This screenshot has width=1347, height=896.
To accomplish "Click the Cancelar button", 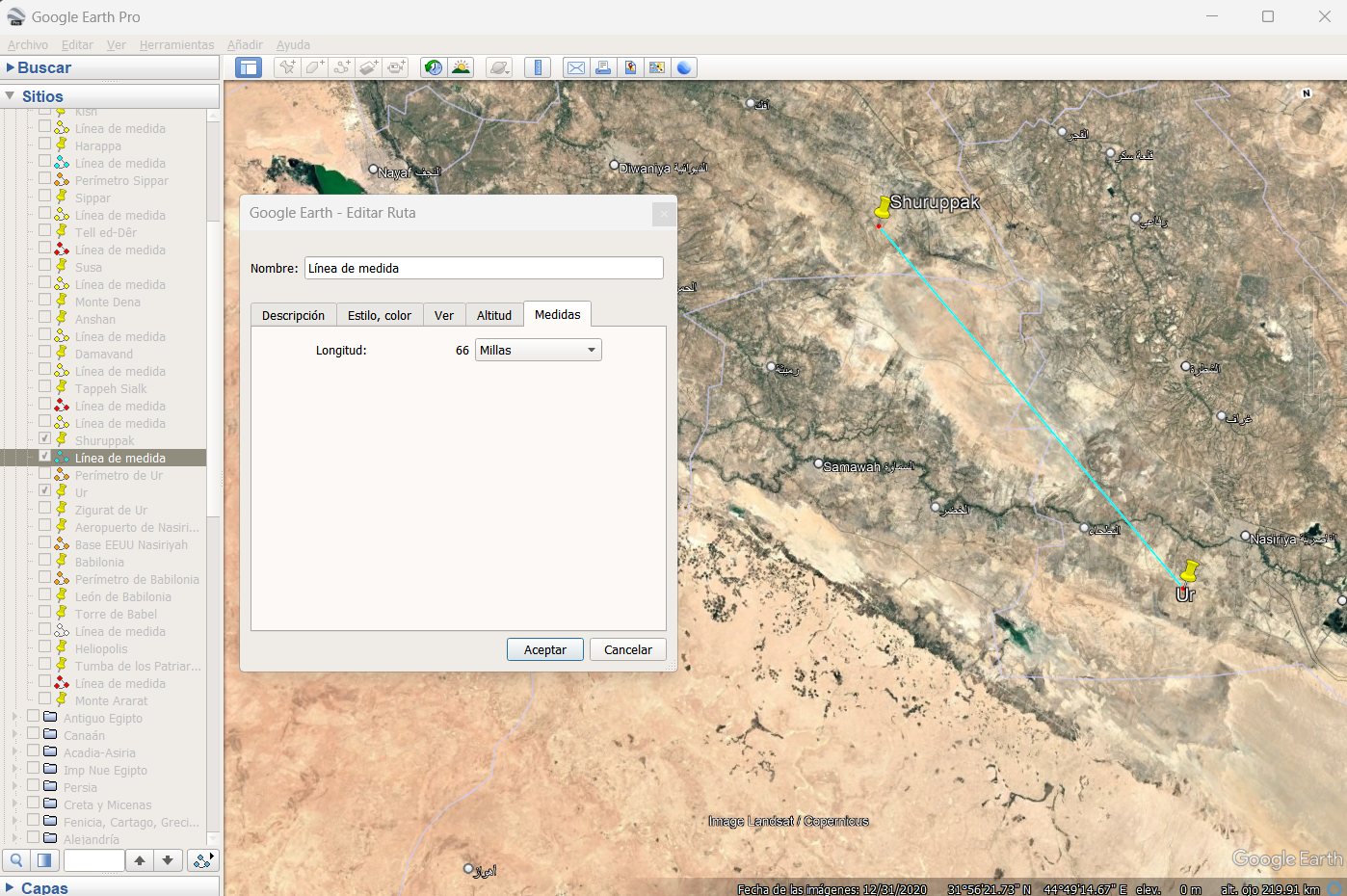I will click(x=628, y=649).
